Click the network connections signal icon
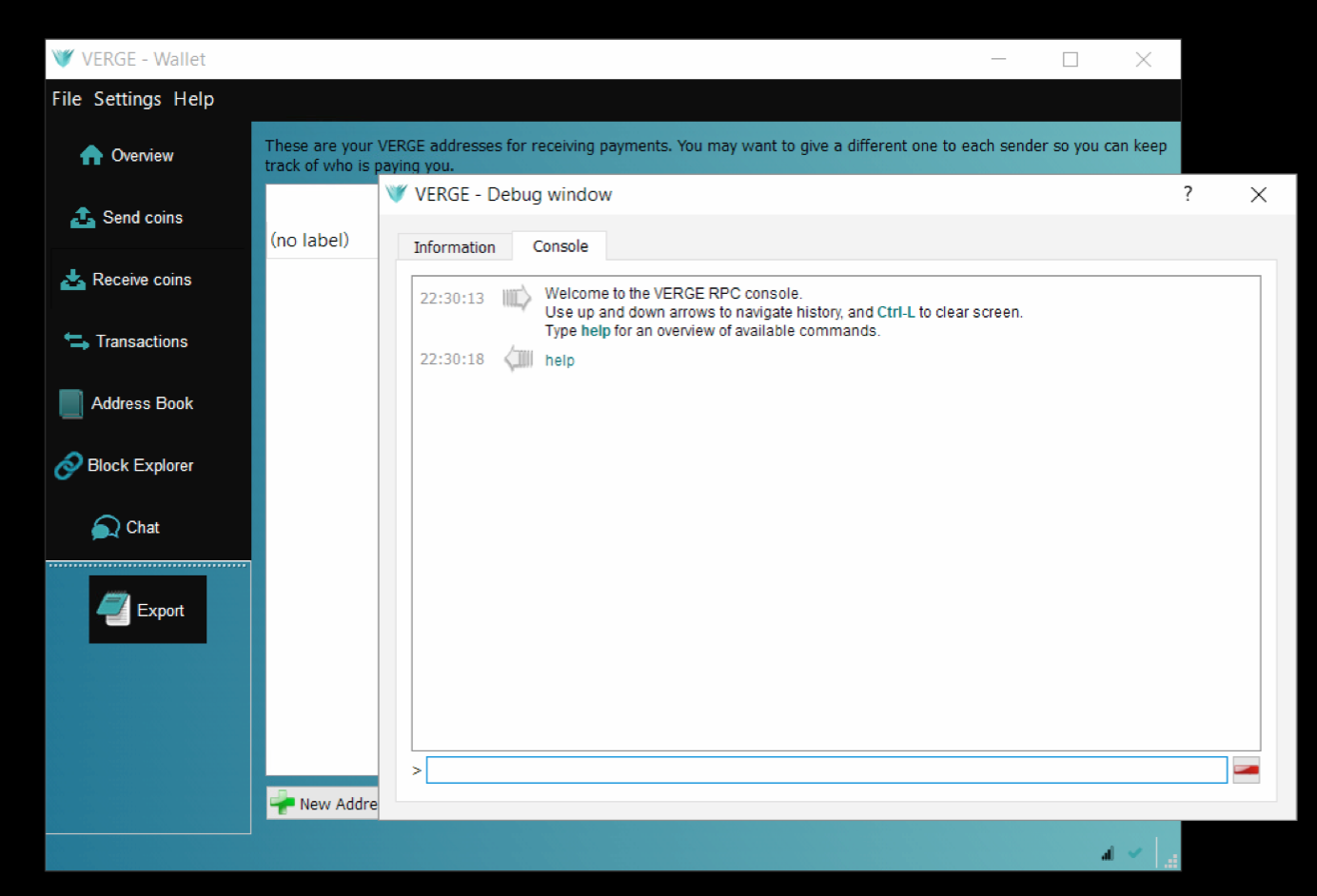This screenshot has height=896, width=1317. [x=1108, y=853]
